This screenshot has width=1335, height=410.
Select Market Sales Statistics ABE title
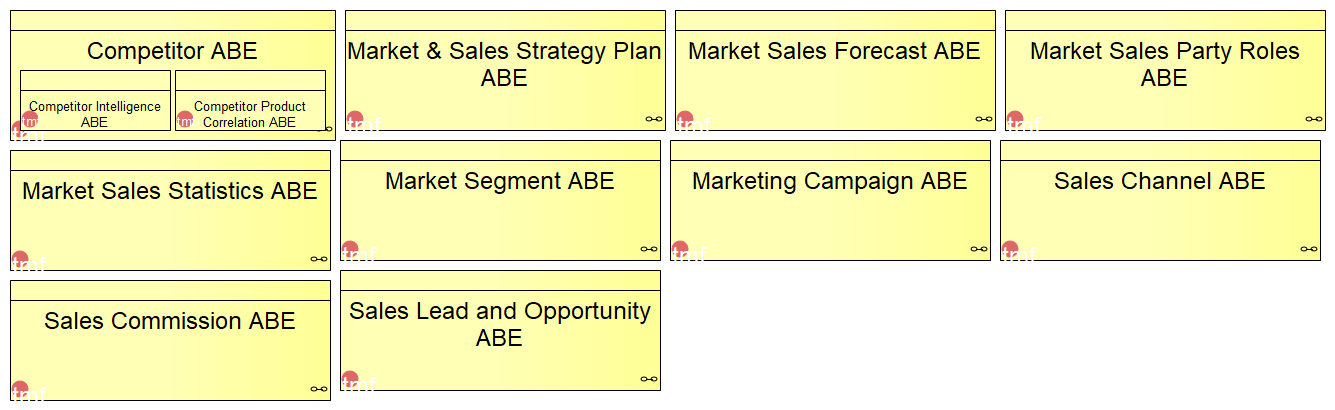pos(170,191)
